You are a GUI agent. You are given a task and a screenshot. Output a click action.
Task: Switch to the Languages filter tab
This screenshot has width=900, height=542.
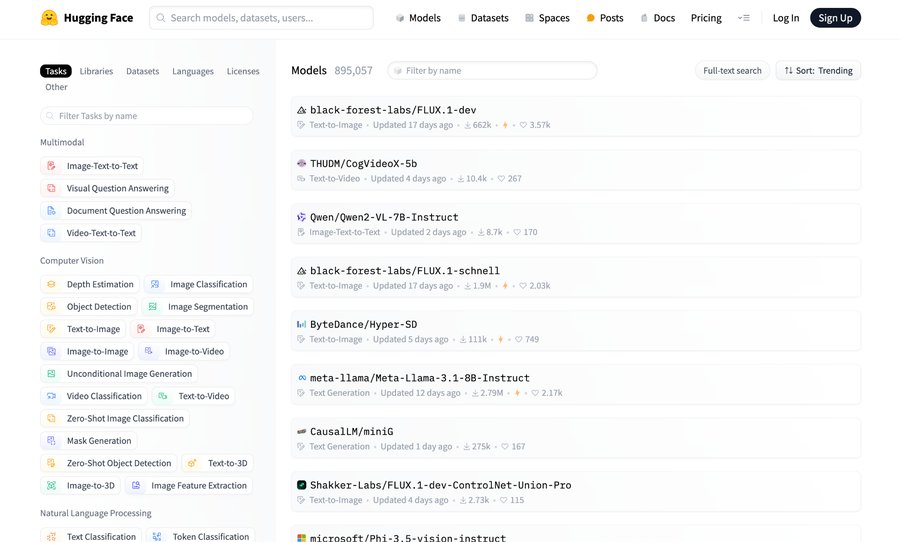click(x=193, y=71)
